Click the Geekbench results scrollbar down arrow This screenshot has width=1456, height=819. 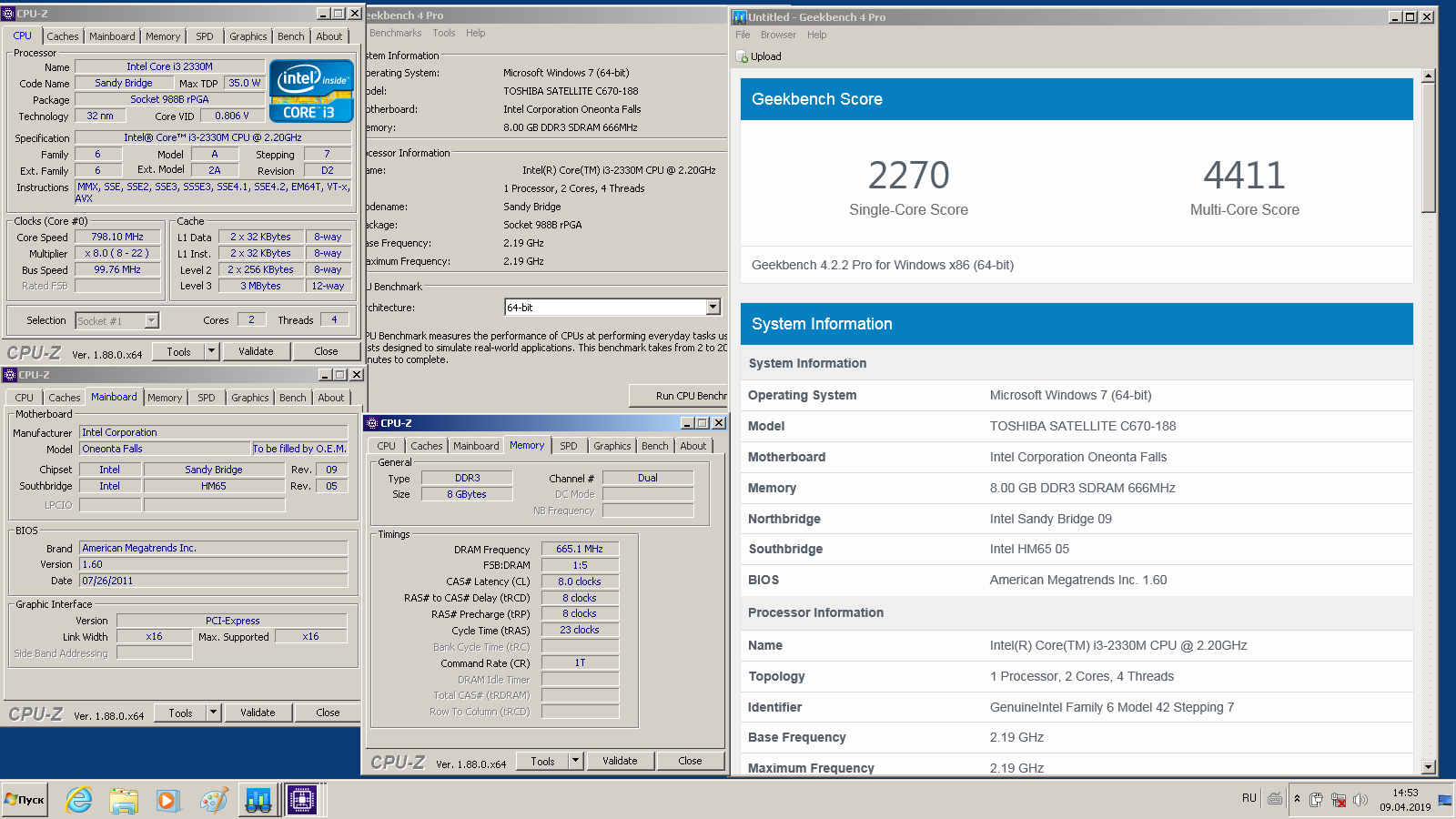[1428, 767]
